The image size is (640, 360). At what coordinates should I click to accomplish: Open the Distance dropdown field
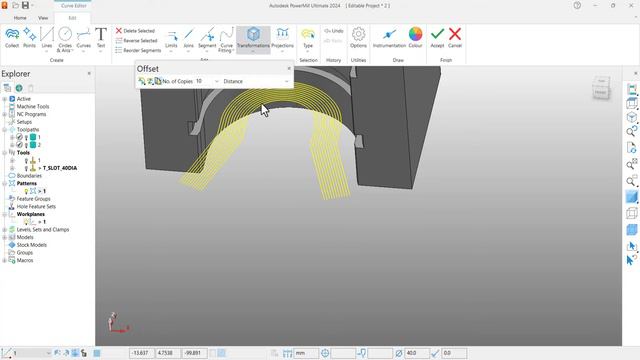256,81
